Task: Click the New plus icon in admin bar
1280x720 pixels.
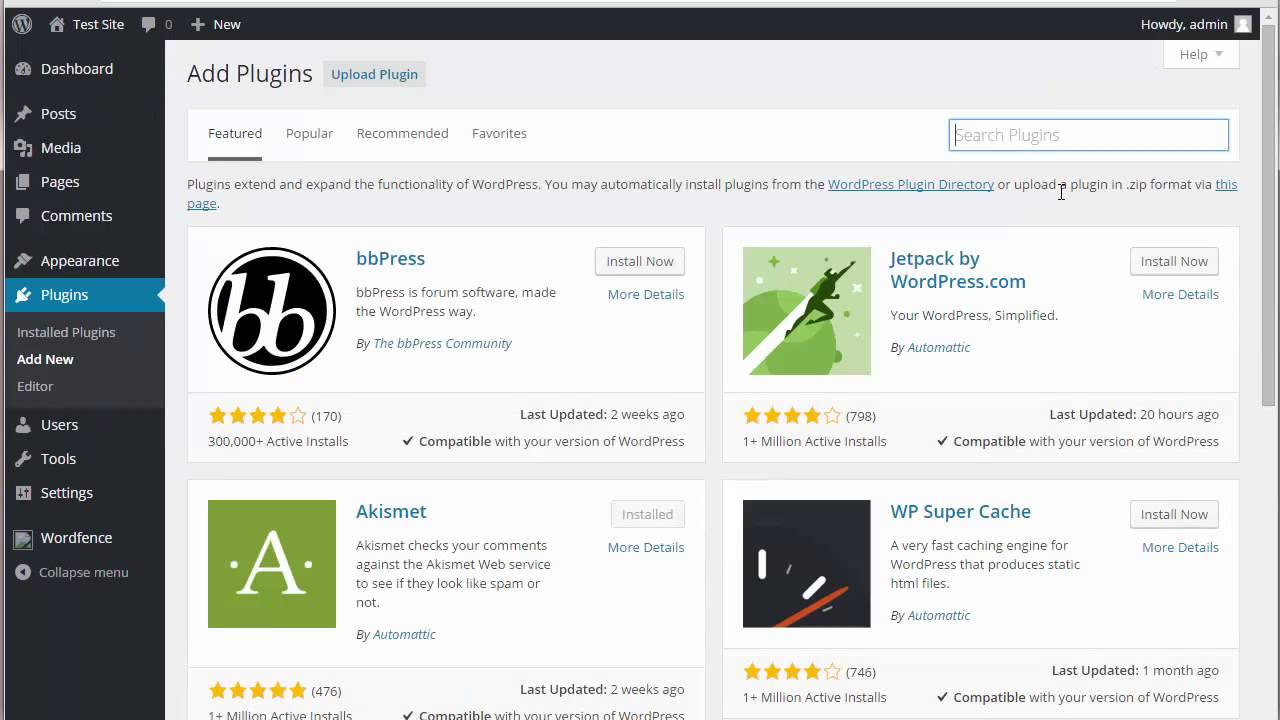Action: point(198,24)
